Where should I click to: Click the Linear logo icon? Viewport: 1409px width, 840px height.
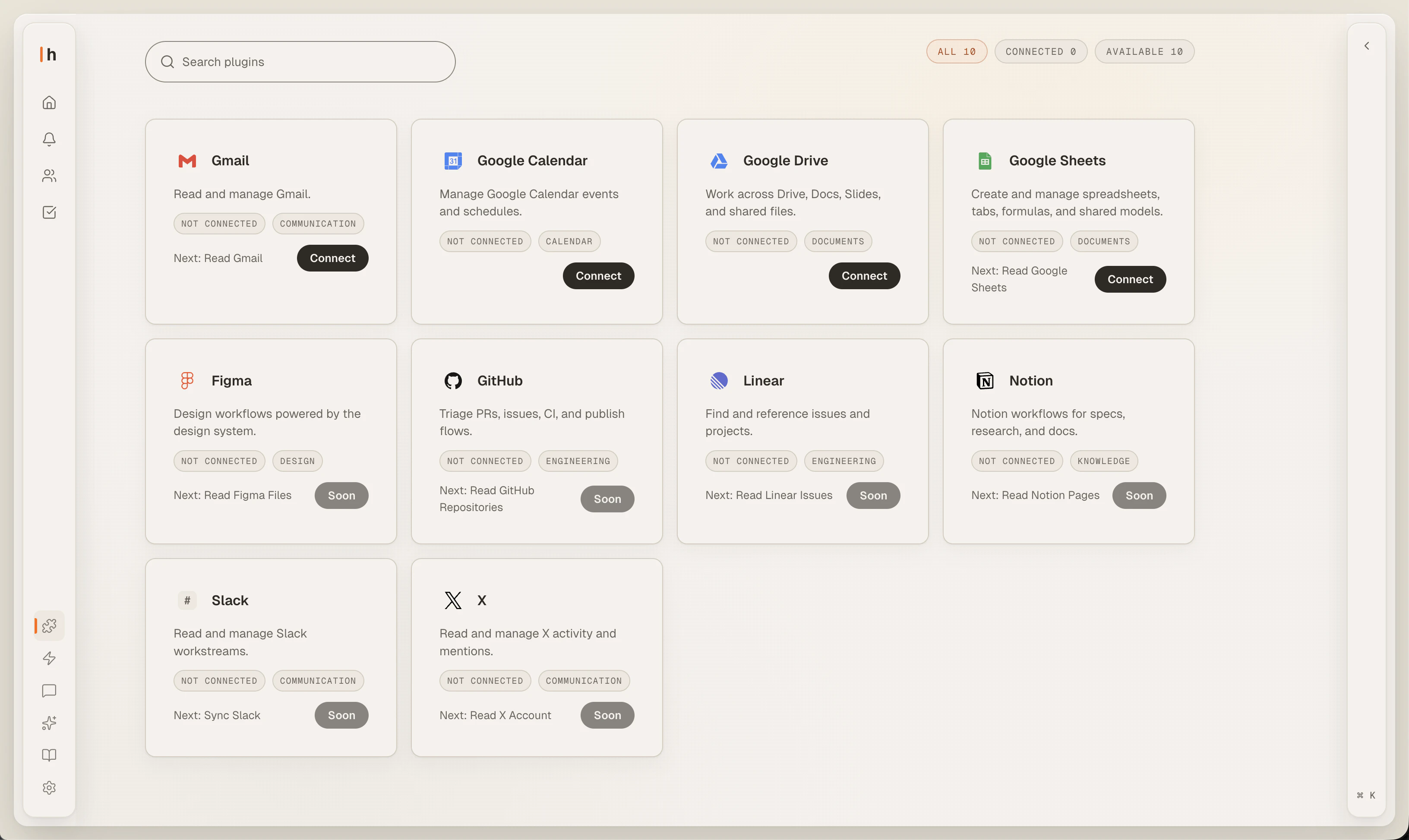click(719, 380)
